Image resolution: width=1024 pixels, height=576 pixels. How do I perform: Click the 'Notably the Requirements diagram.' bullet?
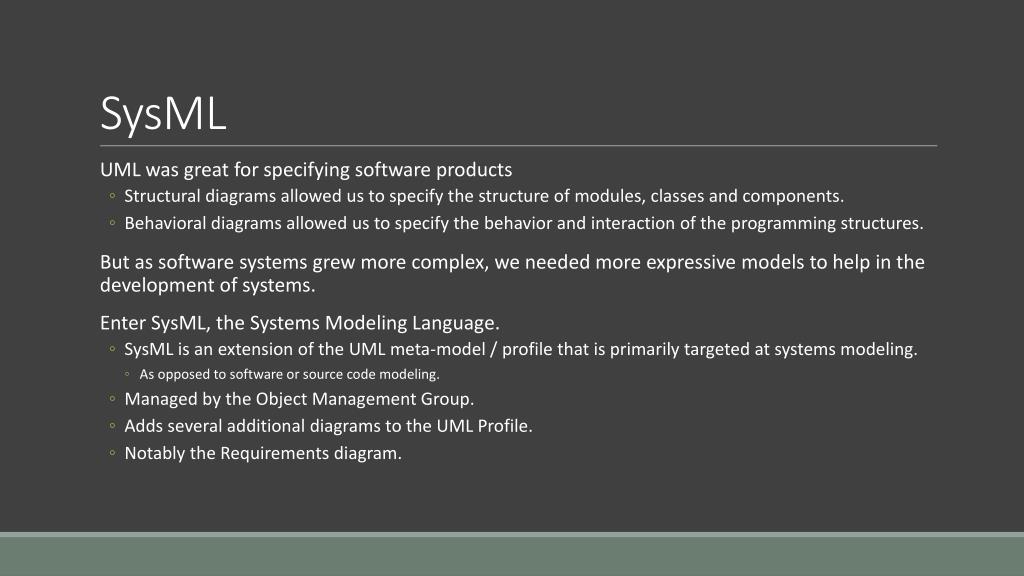(263, 453)
